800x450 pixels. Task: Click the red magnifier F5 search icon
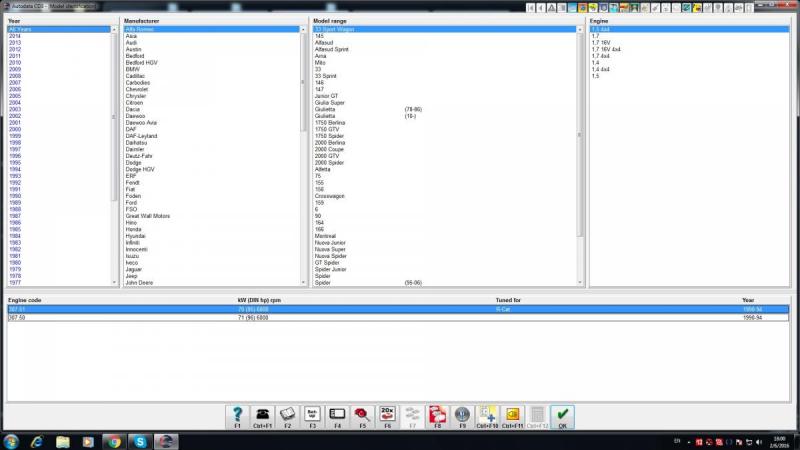pos(362,417)
